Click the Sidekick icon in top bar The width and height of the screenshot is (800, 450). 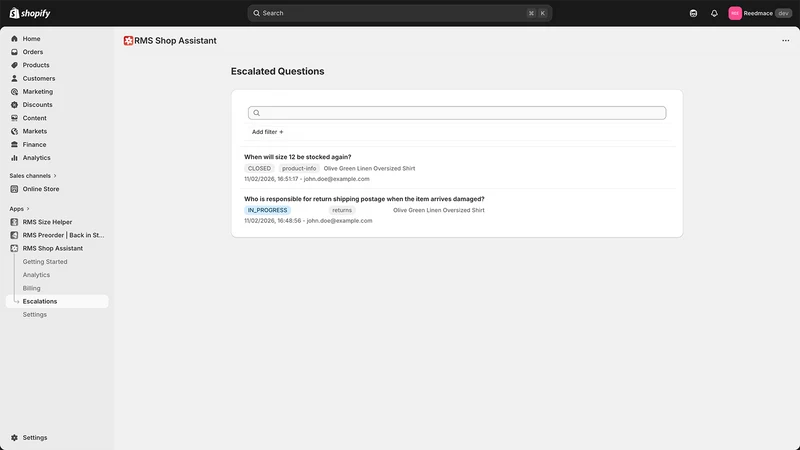point(693,13)
